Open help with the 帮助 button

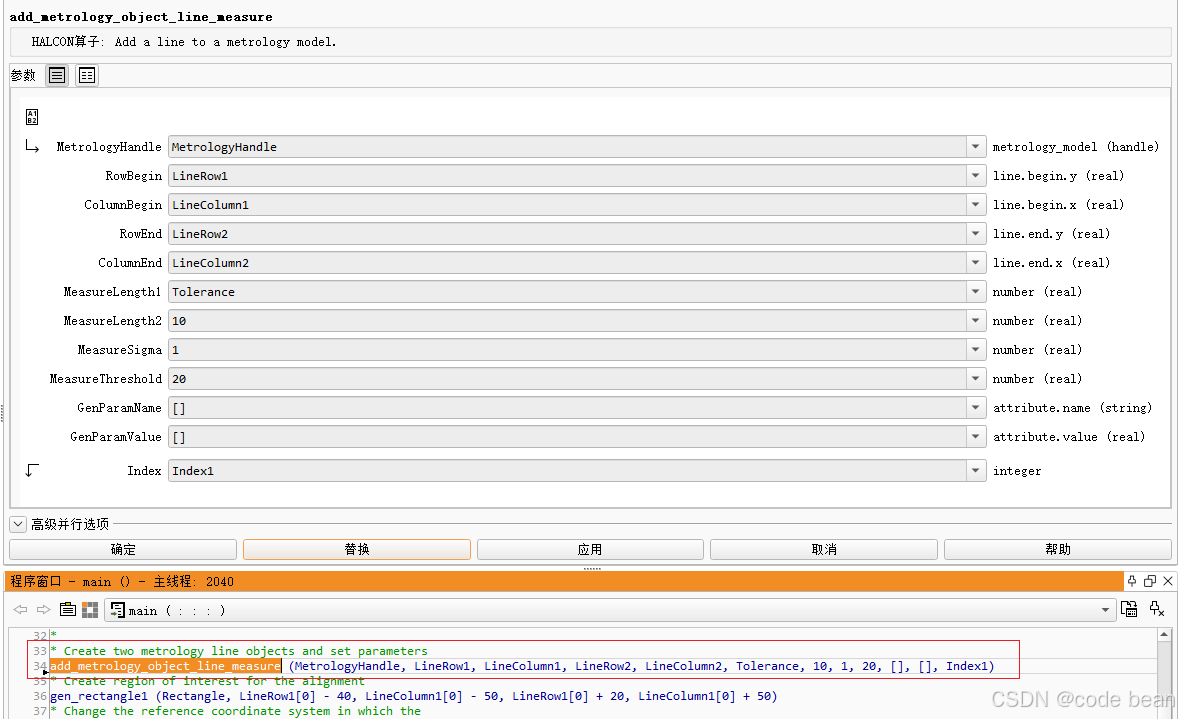click(x=1058, y=548)
